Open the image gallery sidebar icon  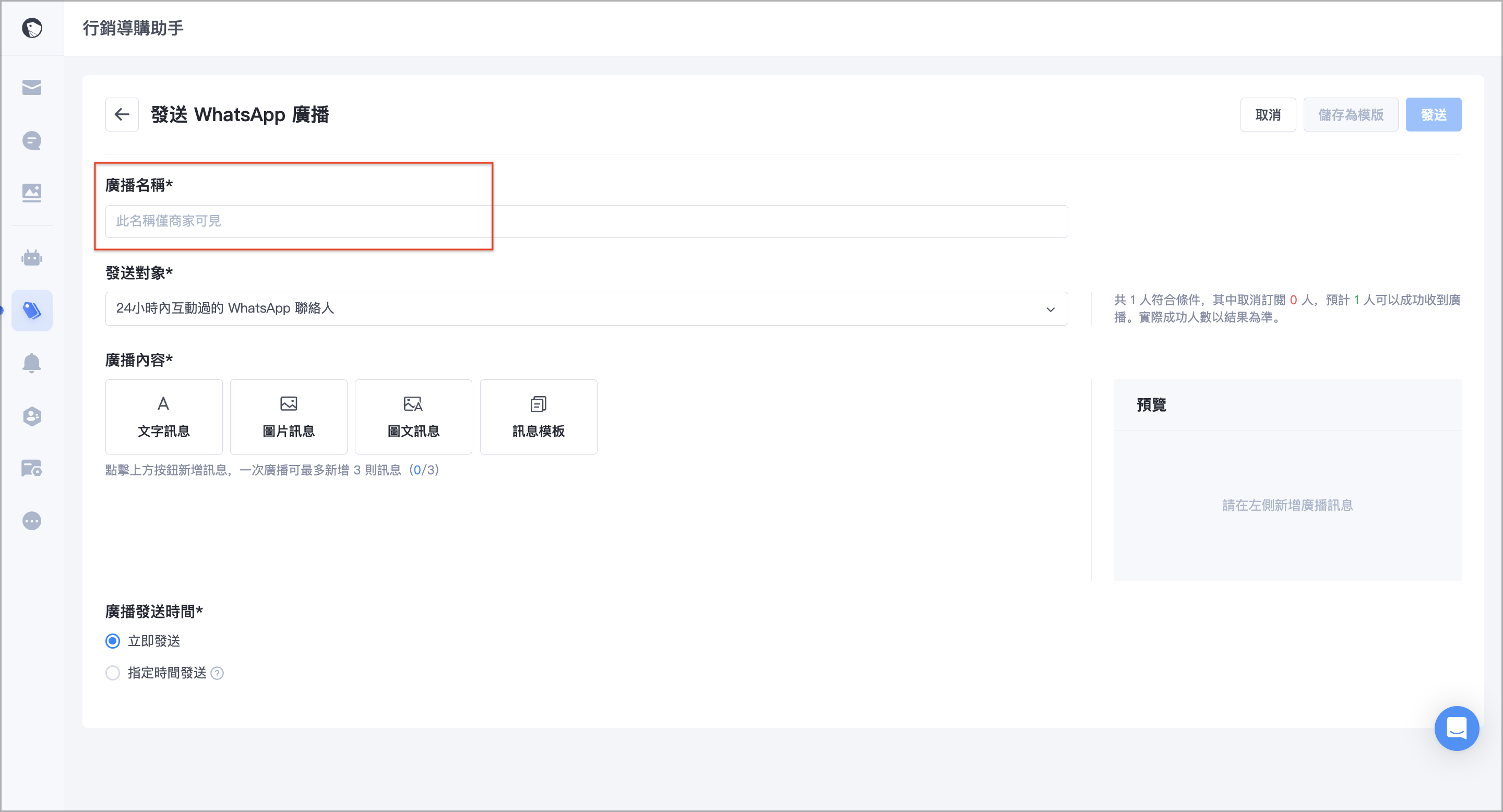(x=32, y=193)
